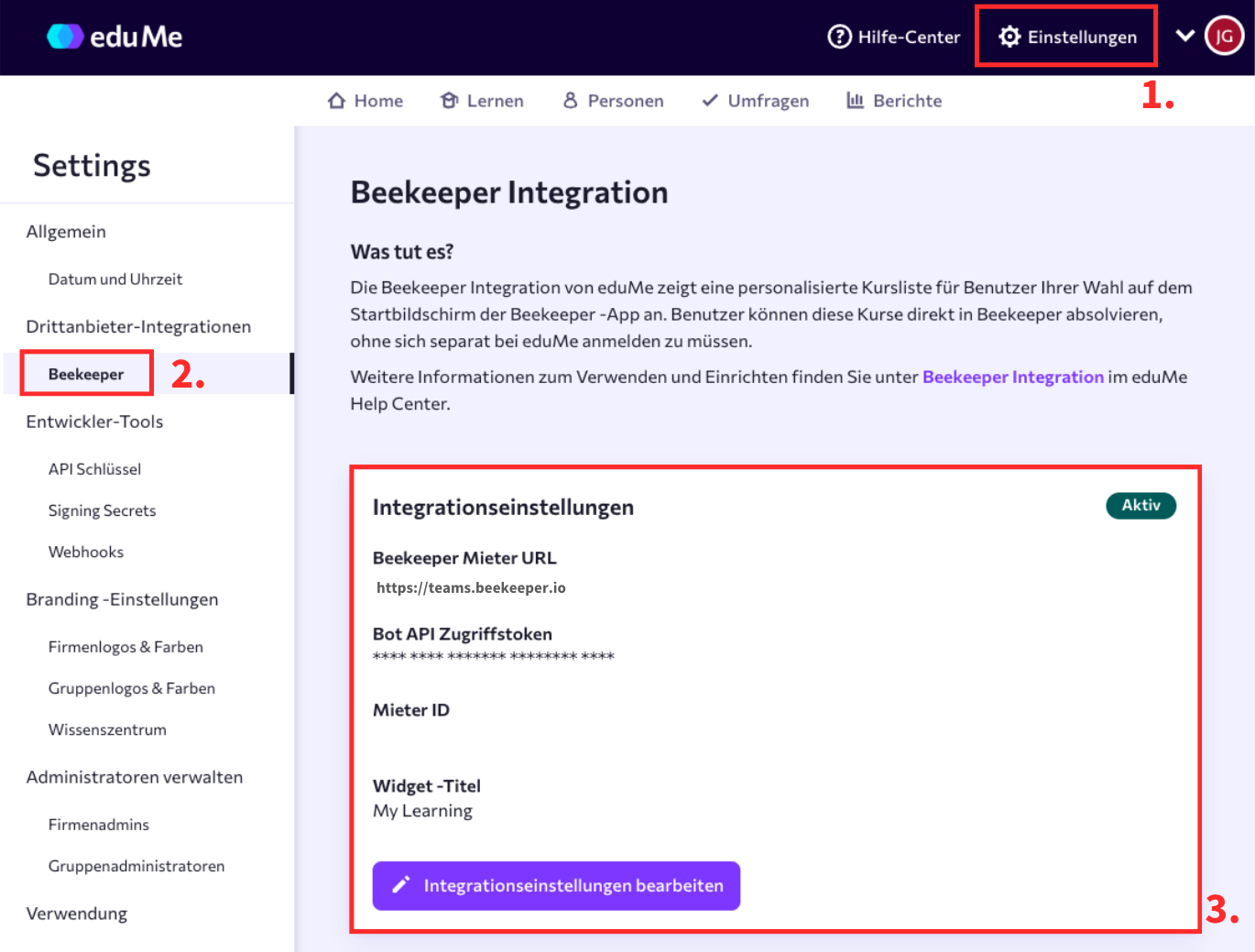Image resolution: width=1255 pixels, height=952 pixels.
Task: Switch to the Personen tab
Action: 613,101
